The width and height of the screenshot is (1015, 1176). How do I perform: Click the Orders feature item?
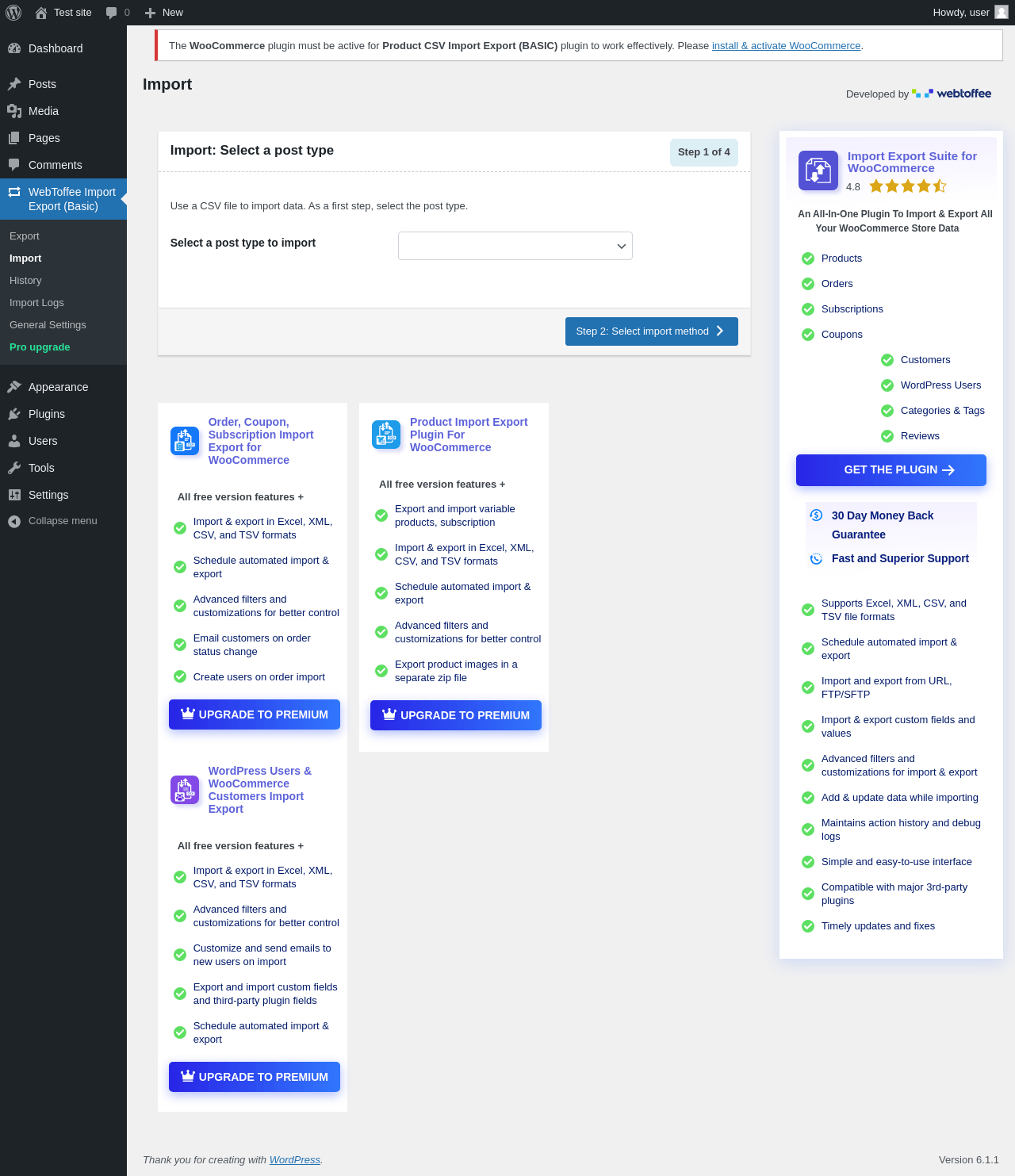837,284
